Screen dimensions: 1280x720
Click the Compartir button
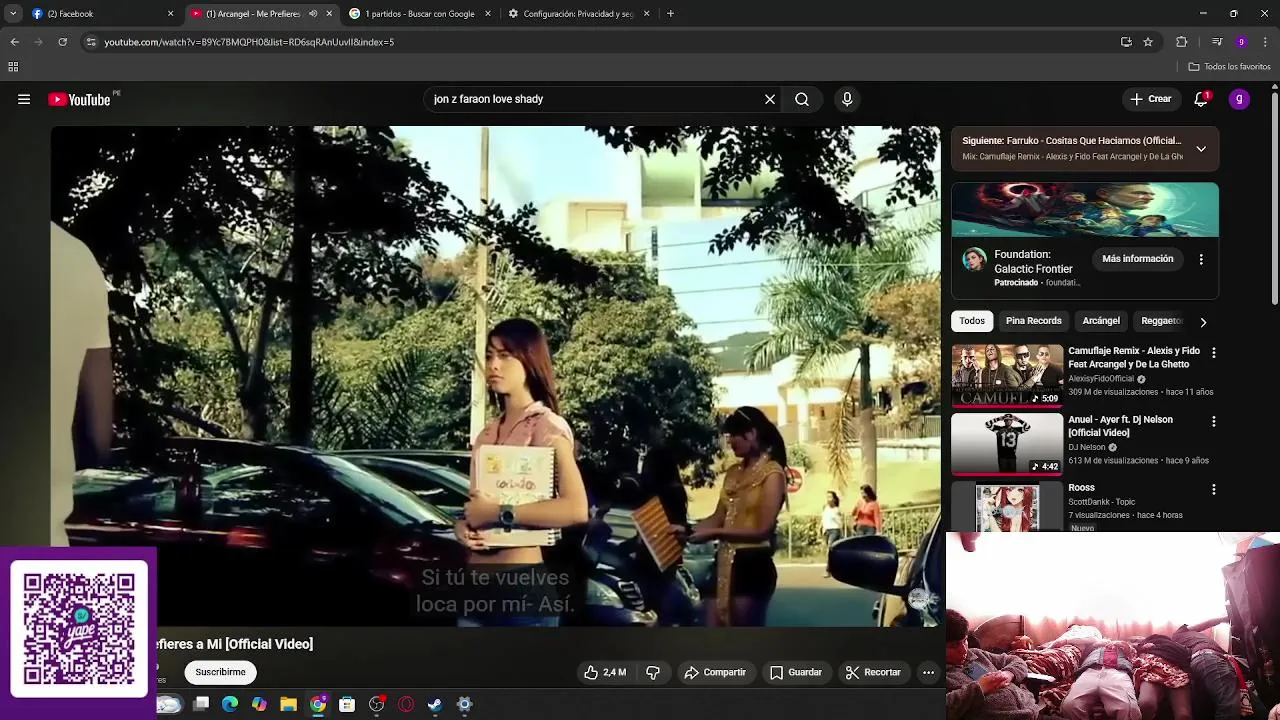coord(715,673)
